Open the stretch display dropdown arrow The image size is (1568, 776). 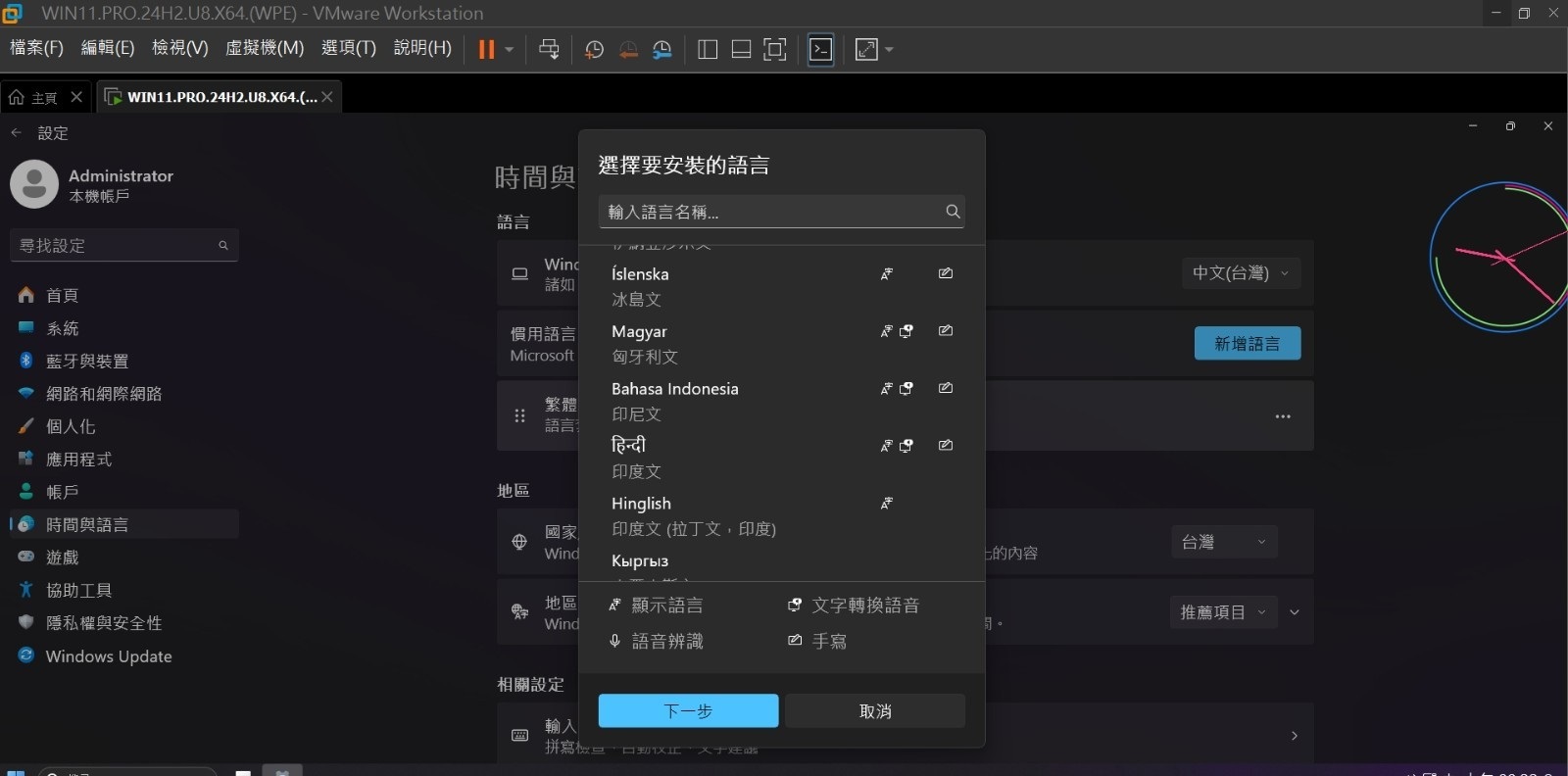[x=889, y=49]
